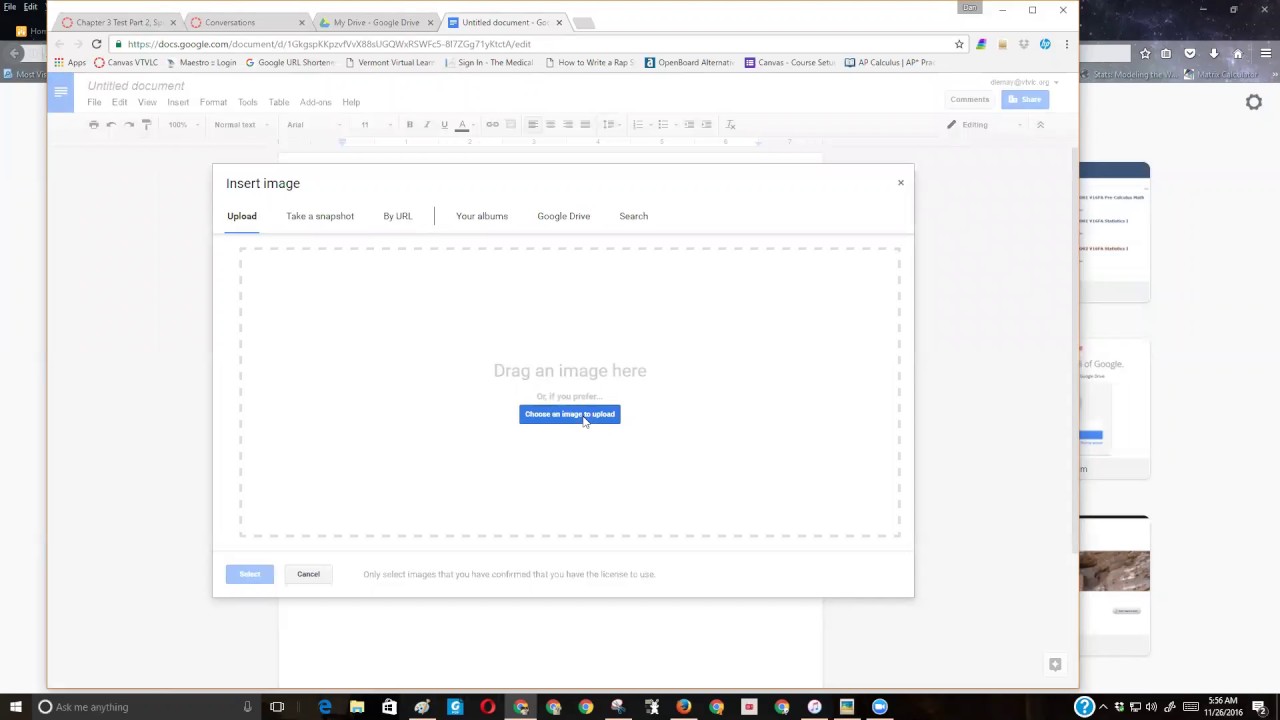Open the By URL tab

coord(397,216)
